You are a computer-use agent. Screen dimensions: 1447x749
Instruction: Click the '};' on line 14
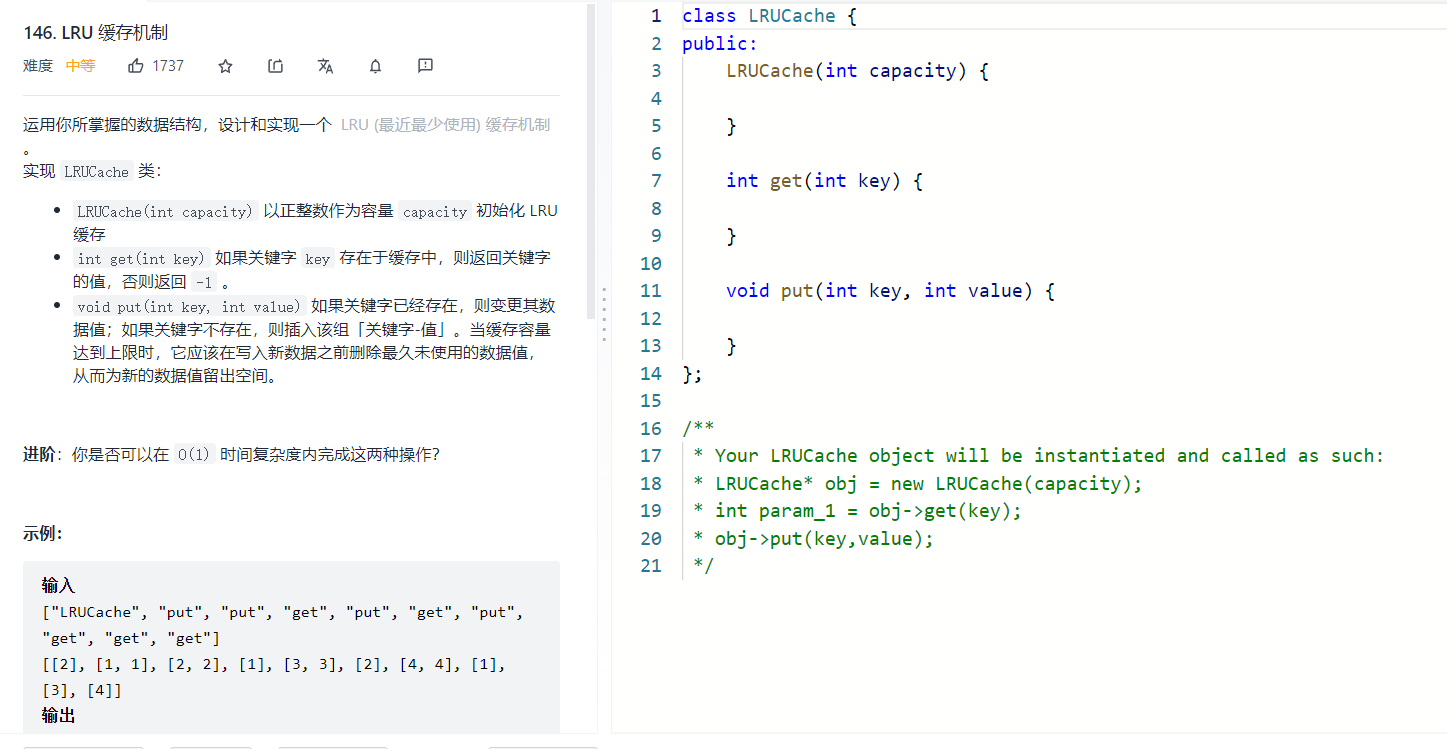click(692, 374)
